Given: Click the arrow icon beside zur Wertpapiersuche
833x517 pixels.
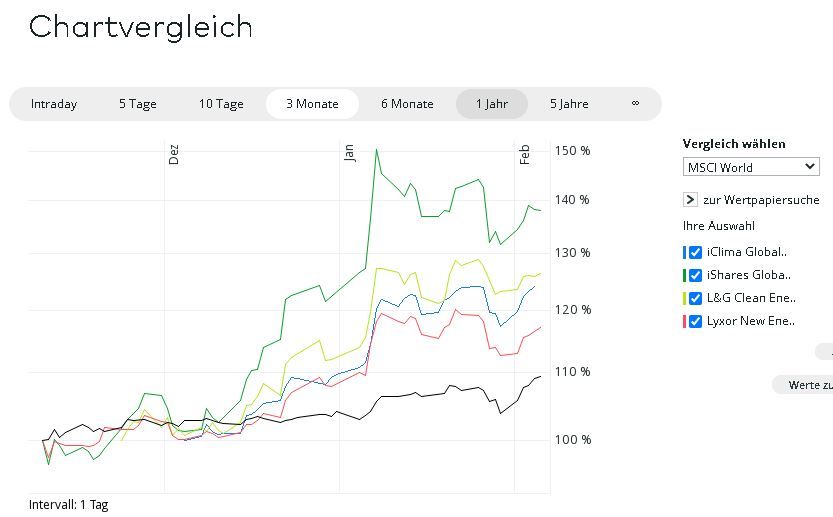Looking at the screenshot, I should pos(690,200).
